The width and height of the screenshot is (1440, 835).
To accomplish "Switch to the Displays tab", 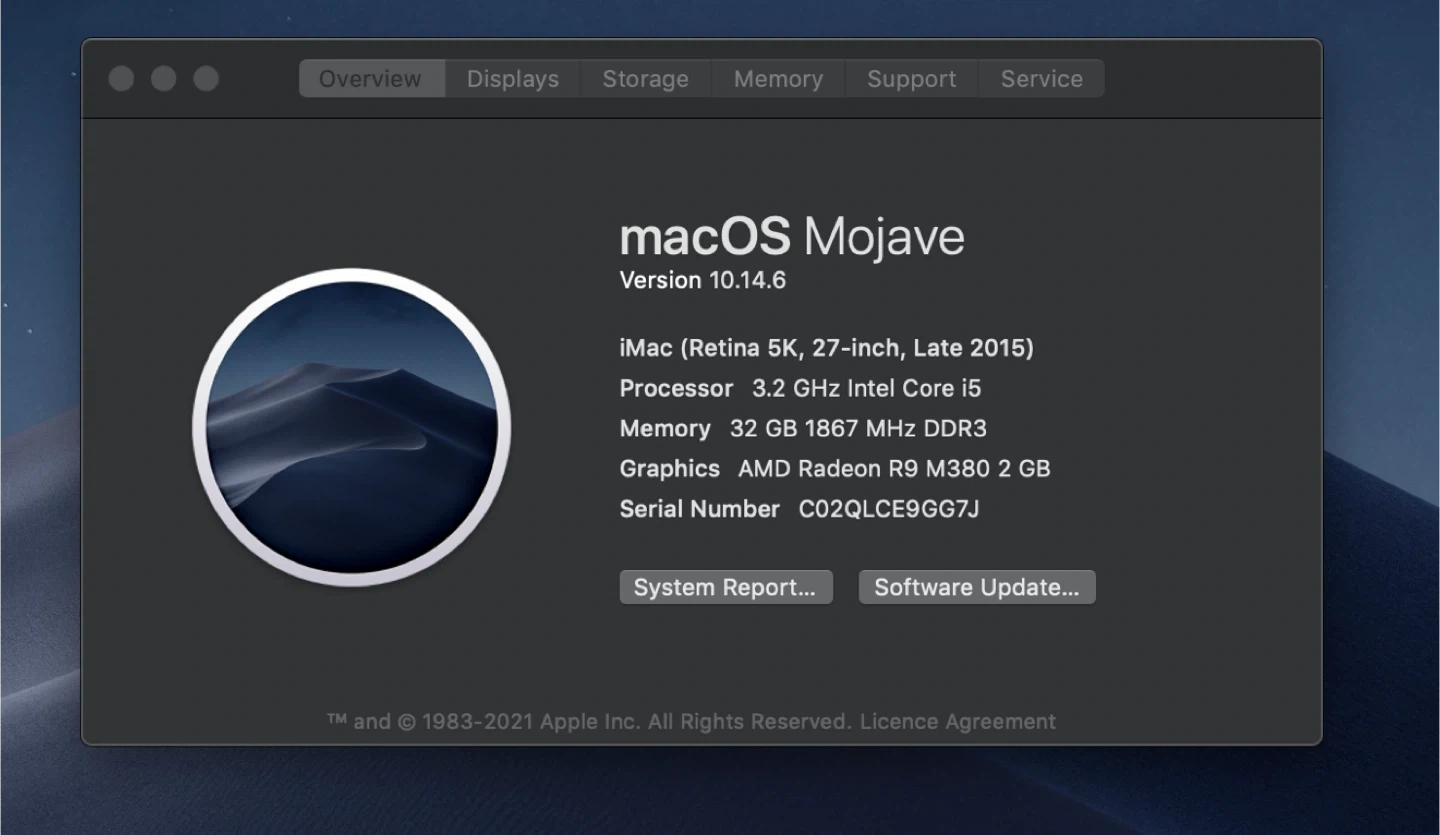I will pos(513,79).
